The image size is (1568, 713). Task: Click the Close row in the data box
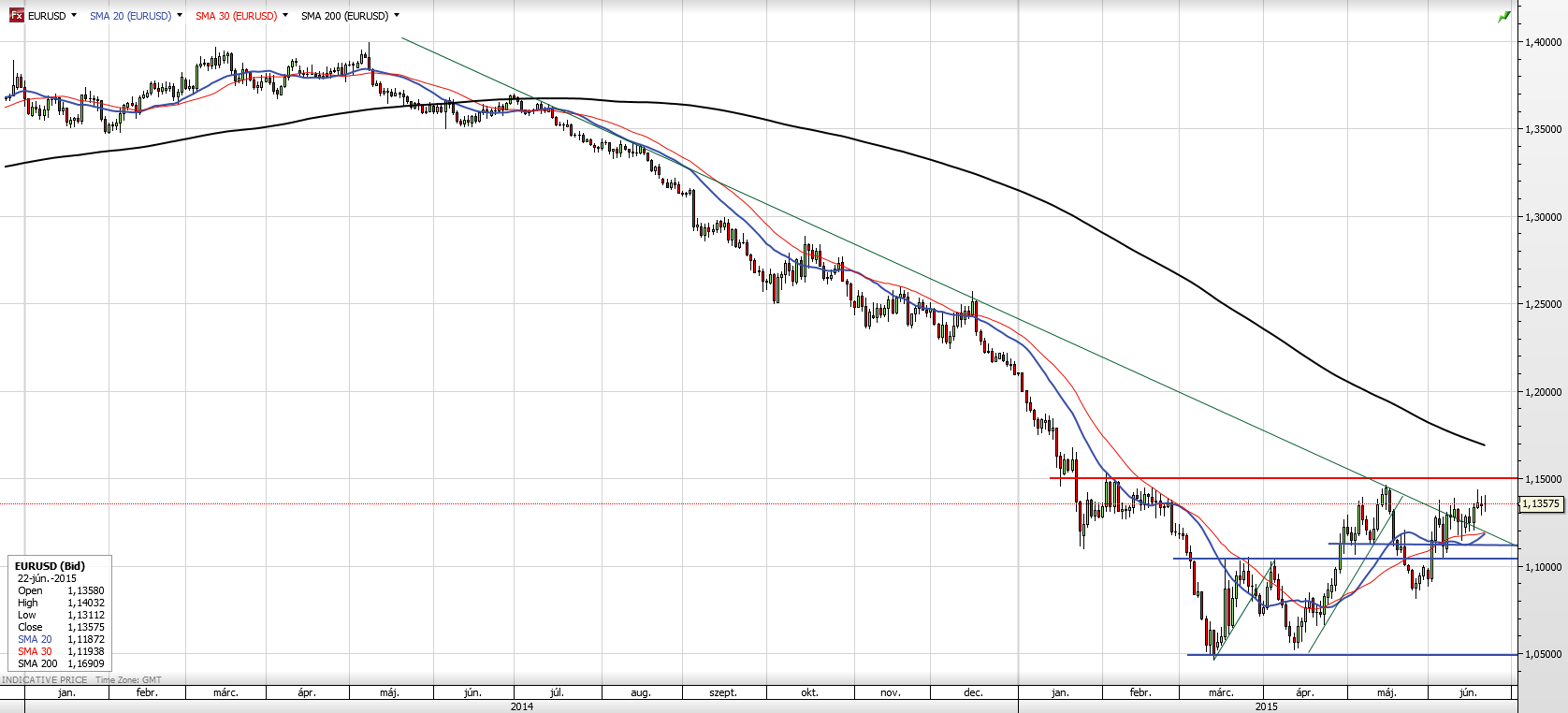tap(61, 627)
